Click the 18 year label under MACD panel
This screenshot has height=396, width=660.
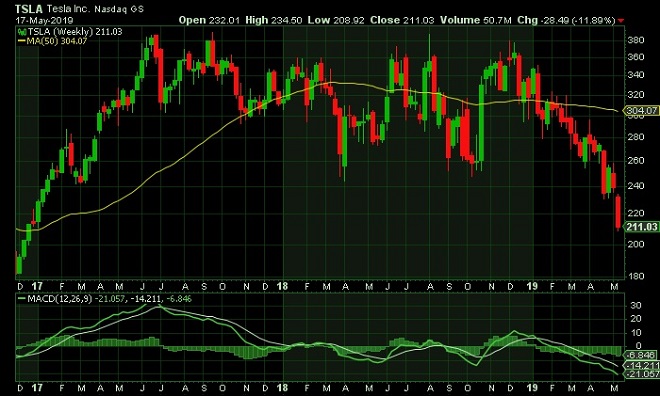pyautogui.click(x=282, y=387)
